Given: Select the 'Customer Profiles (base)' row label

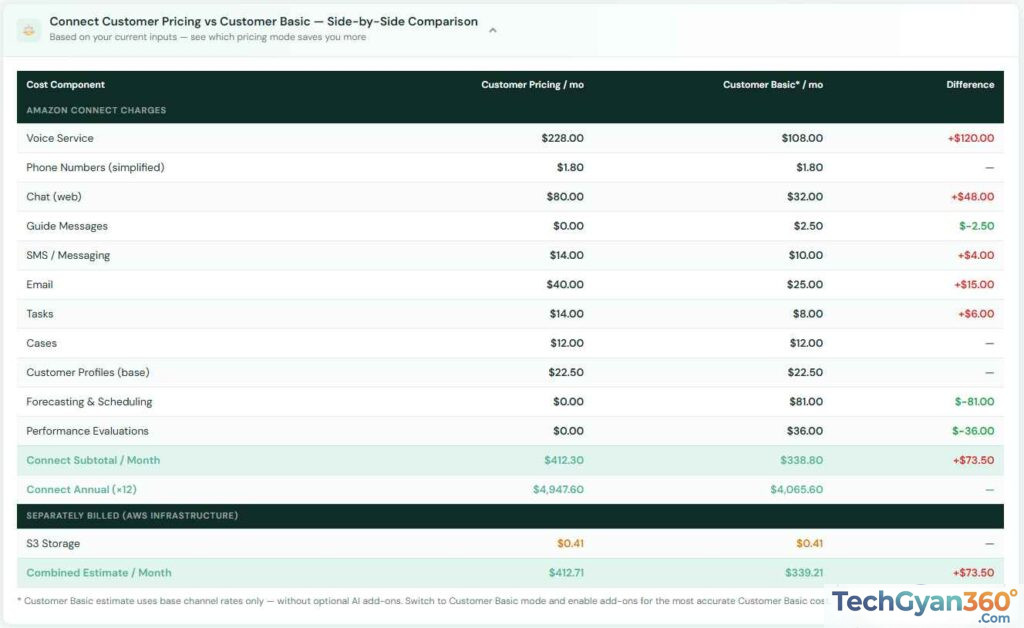Looking at the screenshot, I should 88,373.
